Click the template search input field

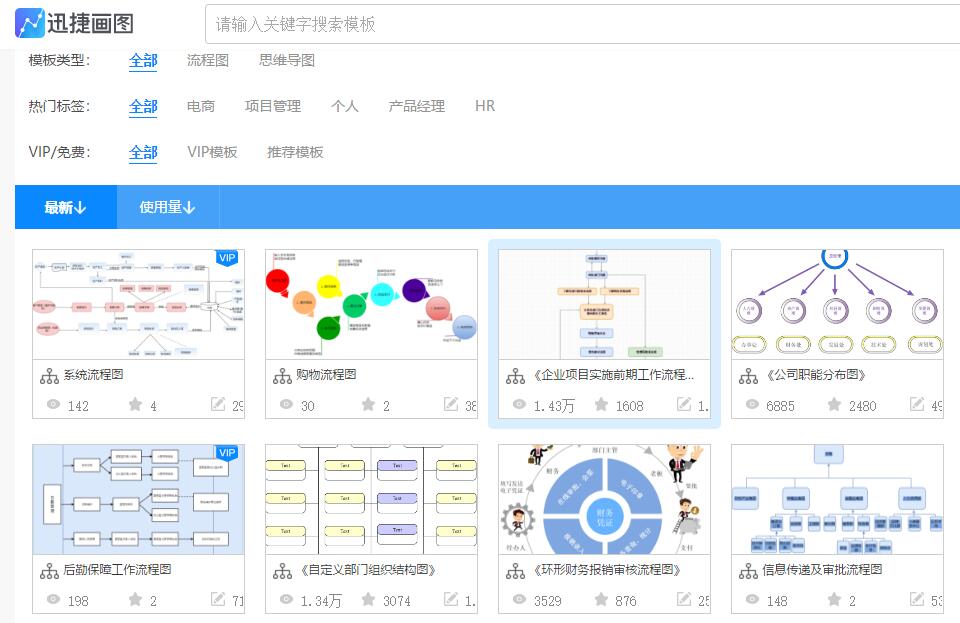click(500, 21)
